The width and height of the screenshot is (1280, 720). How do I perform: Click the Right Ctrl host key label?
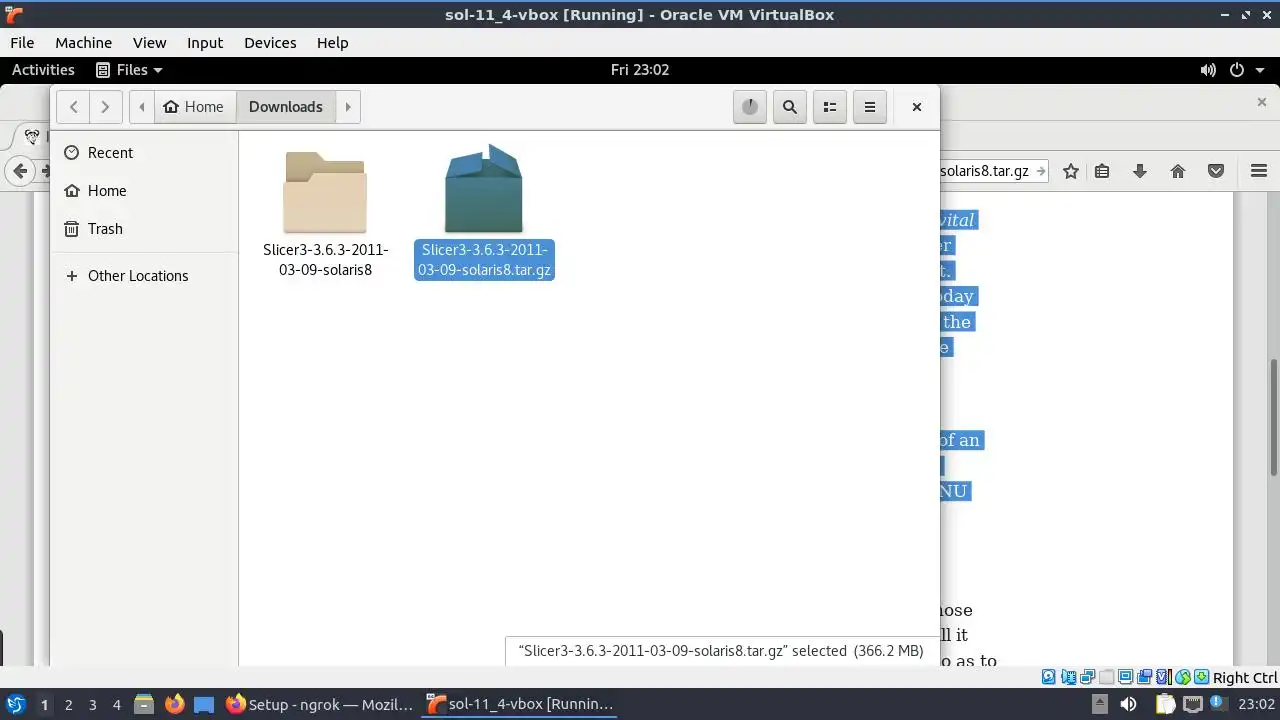click(1245, 678)
